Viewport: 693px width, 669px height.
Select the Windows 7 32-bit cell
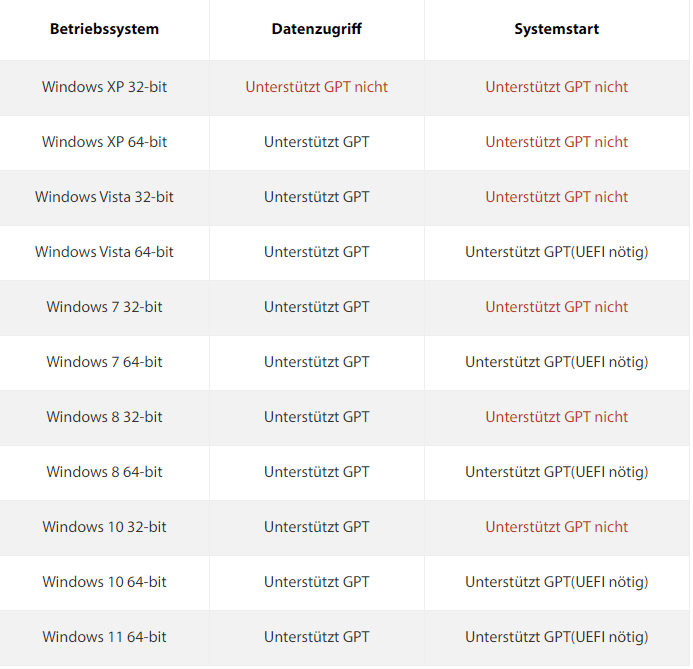pos(104,307)
